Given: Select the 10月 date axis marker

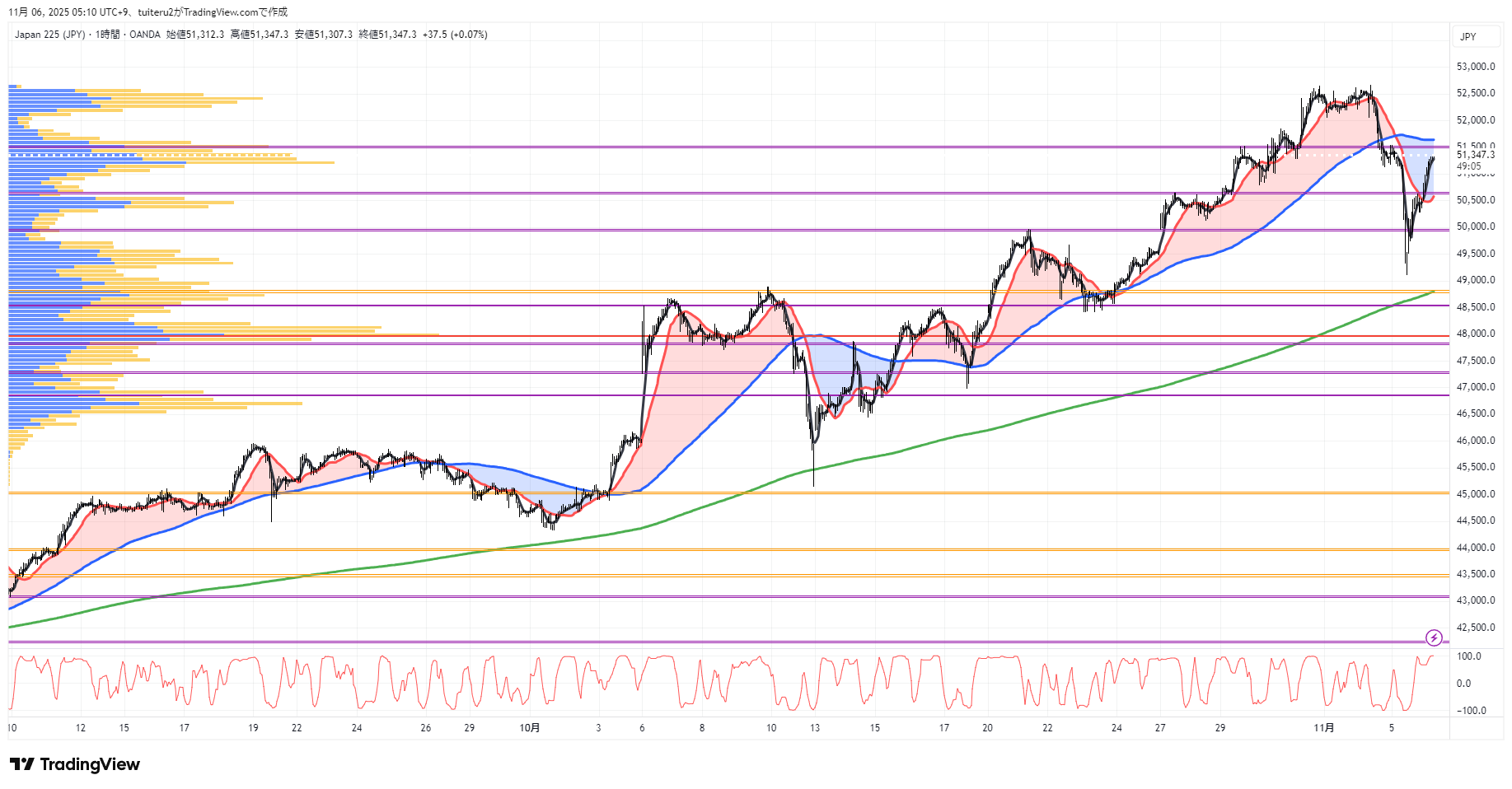Looking at the screenshot, I should coord(530,728).
